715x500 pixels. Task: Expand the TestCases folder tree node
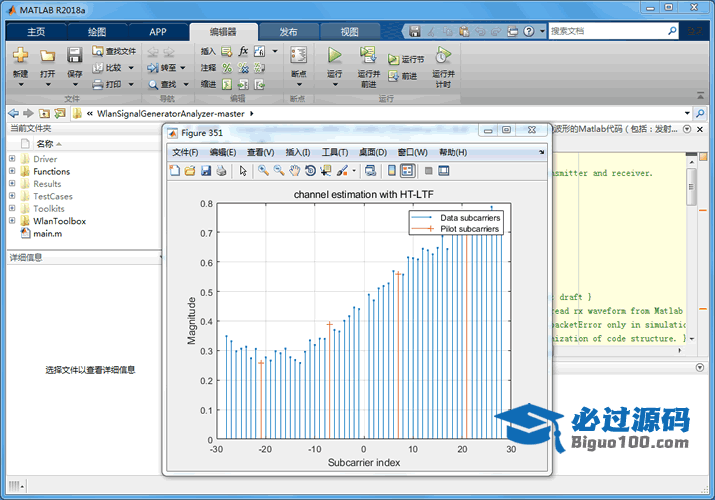[12, 196]
